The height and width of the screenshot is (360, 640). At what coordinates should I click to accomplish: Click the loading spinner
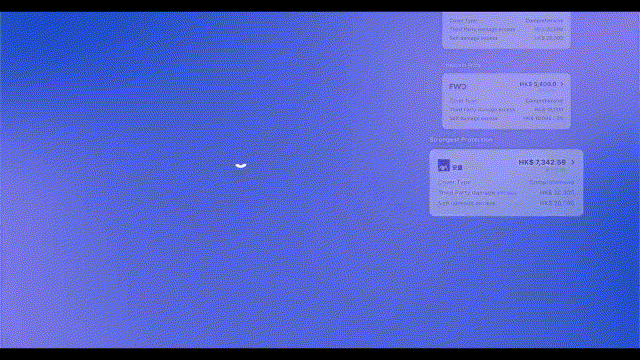click(241, 165)
